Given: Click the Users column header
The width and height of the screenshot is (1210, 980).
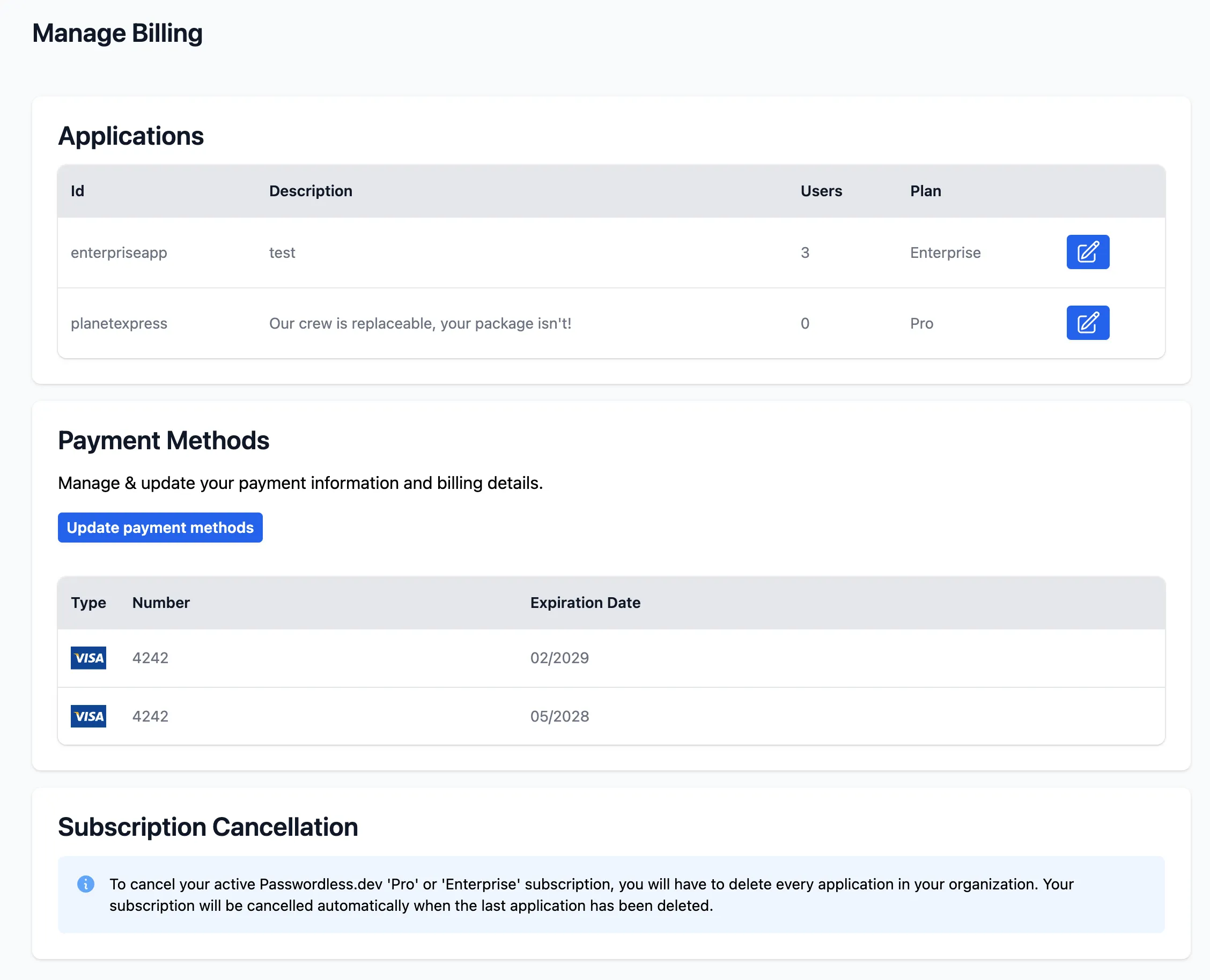Looking at the screenshot, I should [820, 191].
